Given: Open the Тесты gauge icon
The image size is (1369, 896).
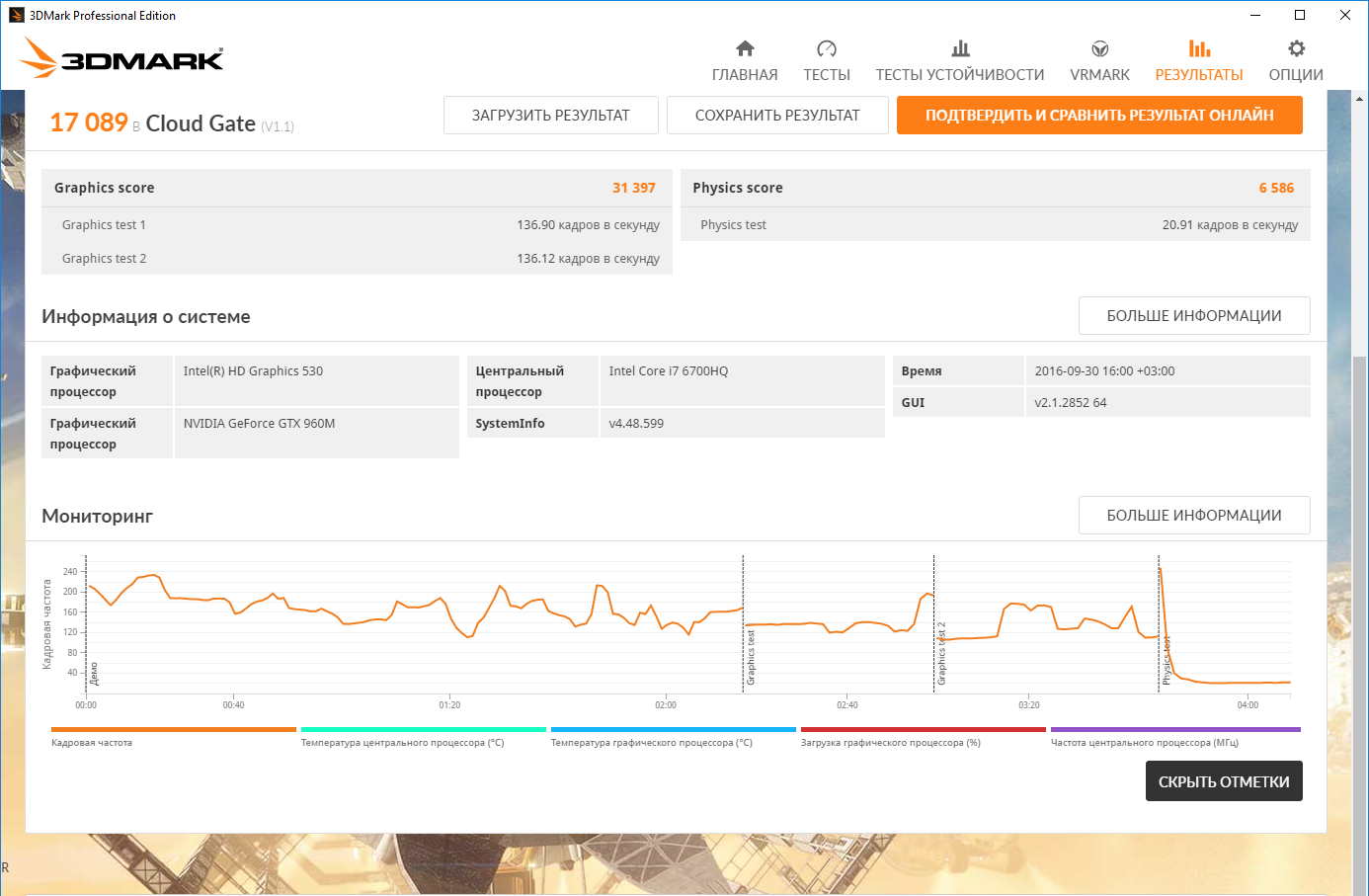Looking at the screenshot, I should (x=827, y=48).
